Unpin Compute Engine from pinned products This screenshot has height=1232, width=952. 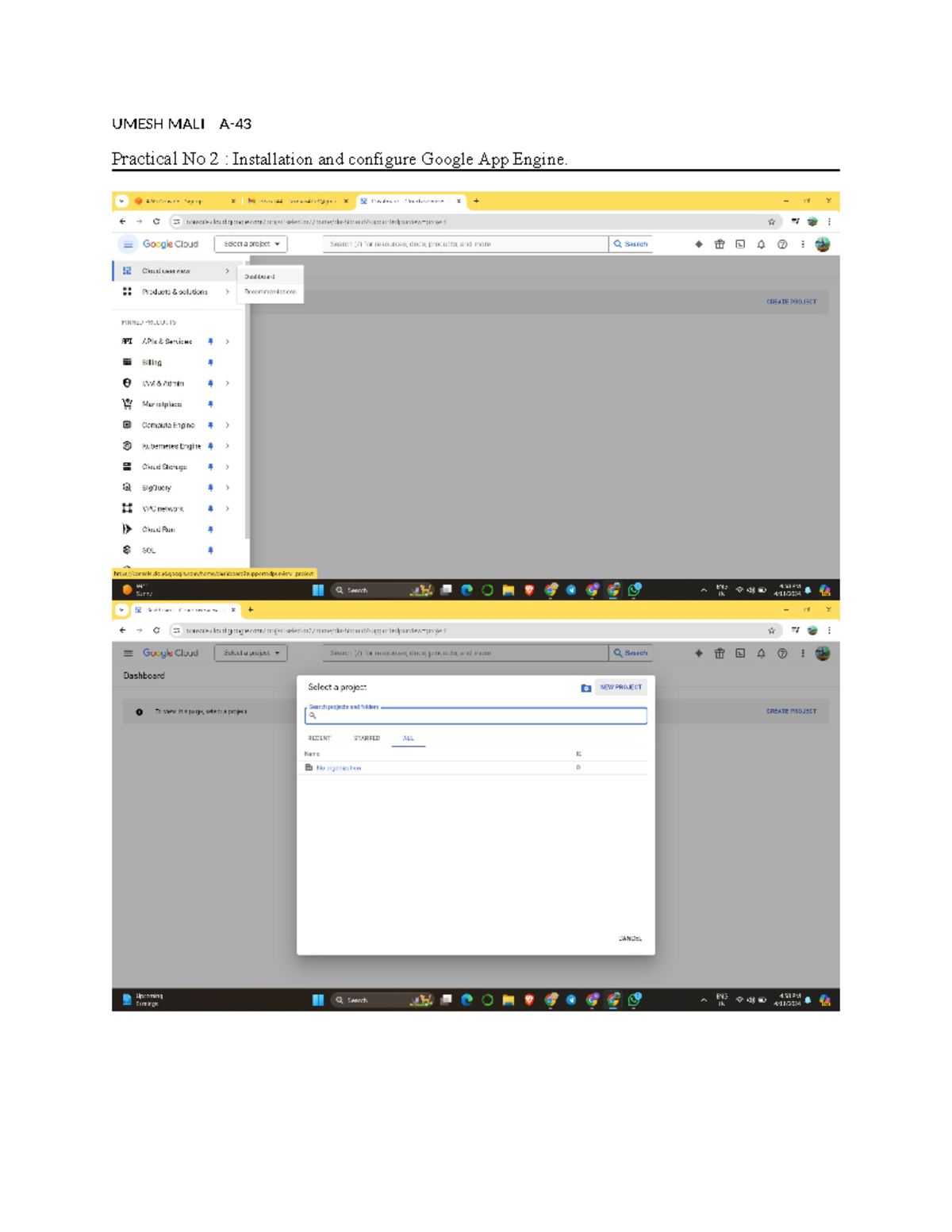(x=210, y=425)
